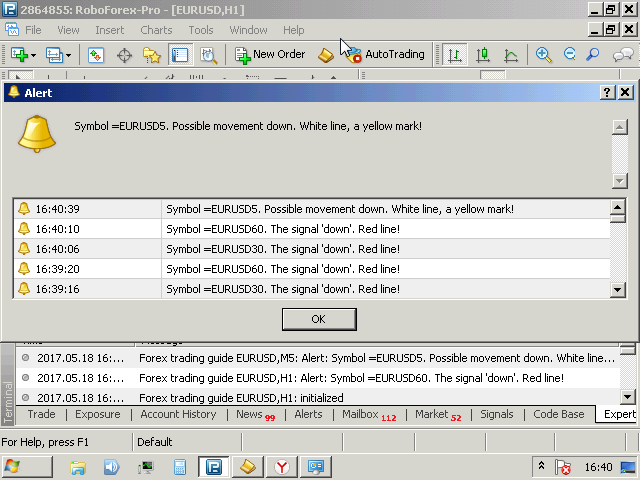Open the Charts menu

pyautogui.click(x=156, y=30)
